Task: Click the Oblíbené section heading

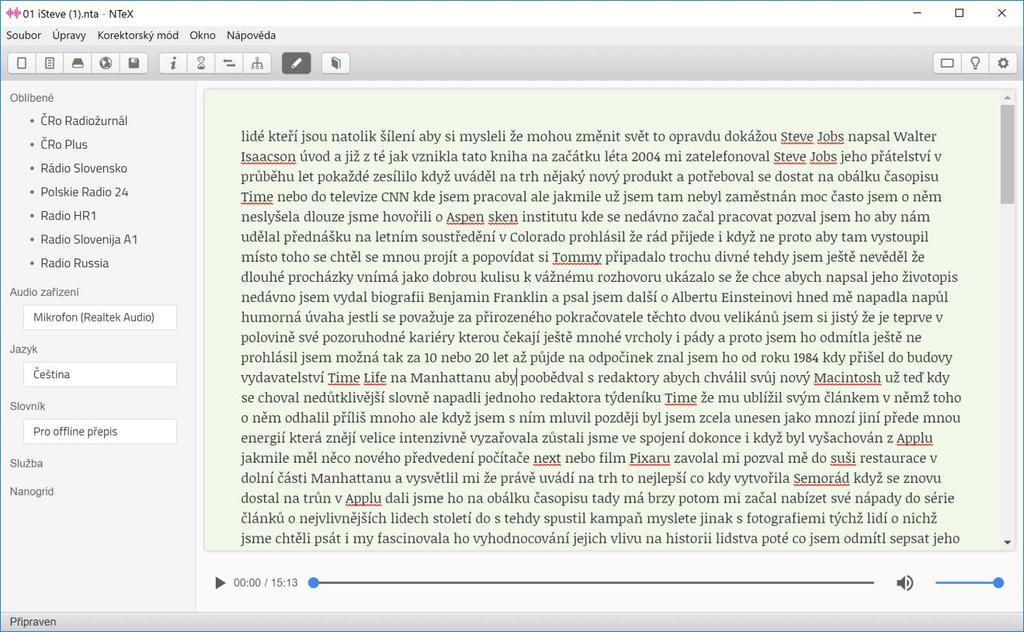Action: 31,98
